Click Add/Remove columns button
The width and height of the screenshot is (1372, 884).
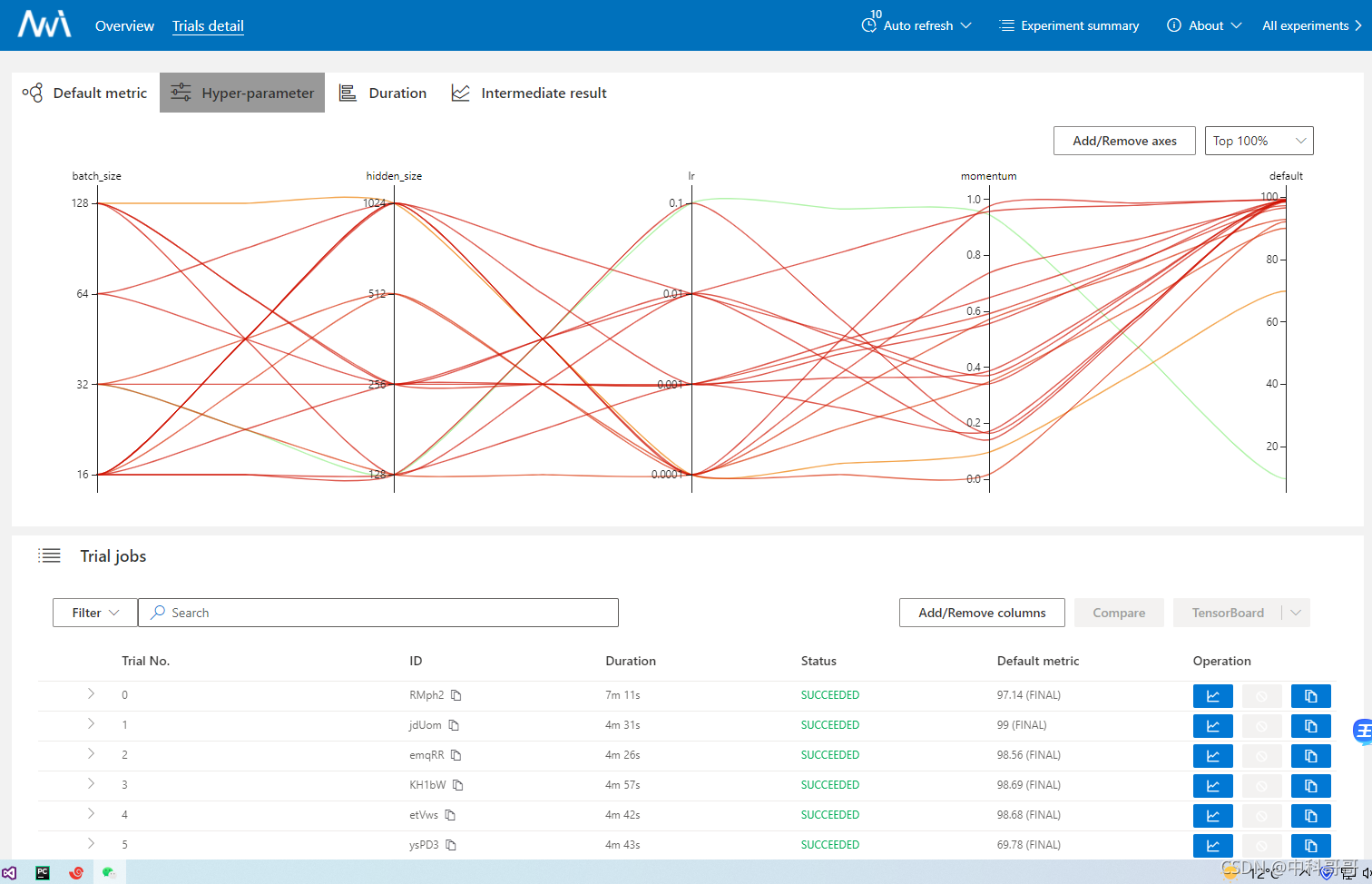pyautogui.click(x=982, y=613)
